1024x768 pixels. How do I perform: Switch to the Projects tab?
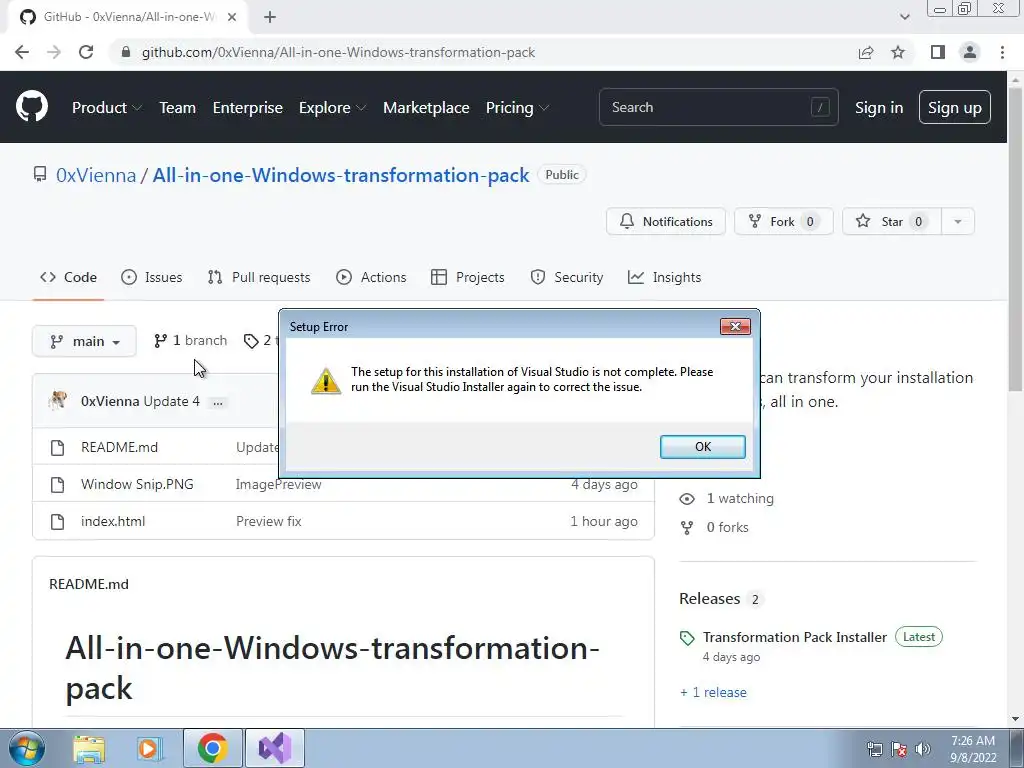click(468, 278)
